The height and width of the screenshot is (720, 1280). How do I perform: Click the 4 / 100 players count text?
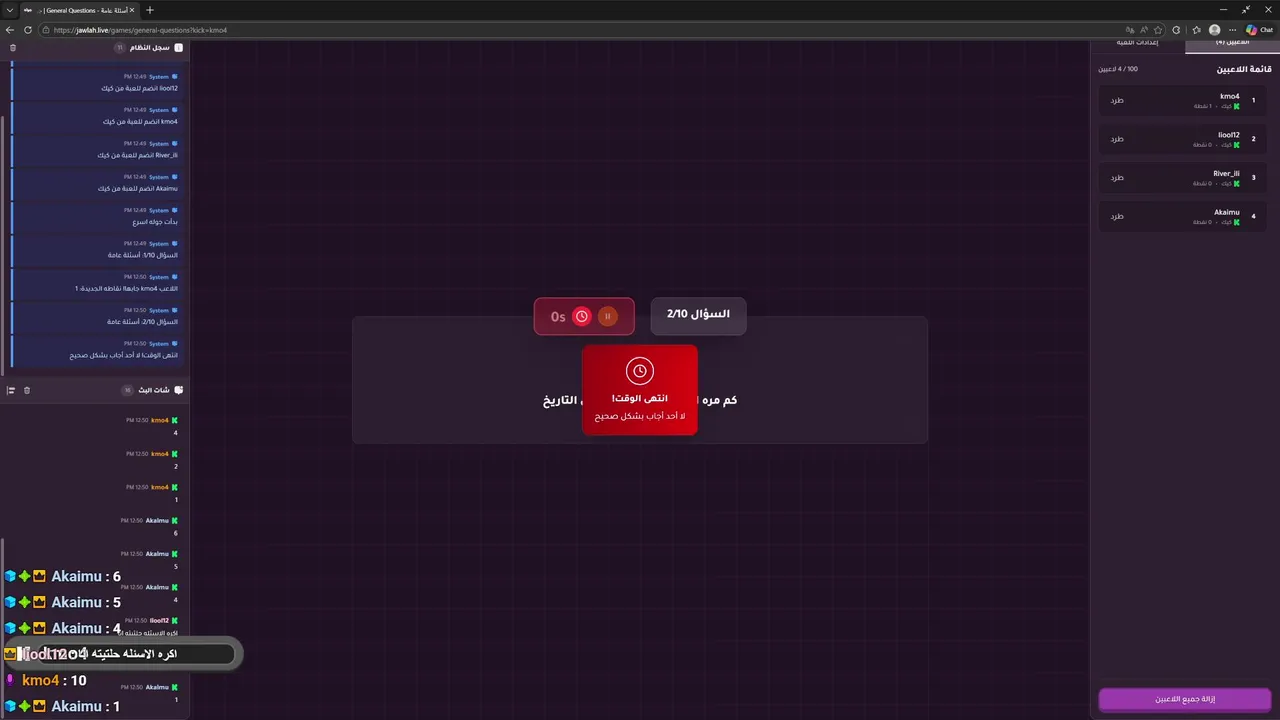pos(1118,69)
